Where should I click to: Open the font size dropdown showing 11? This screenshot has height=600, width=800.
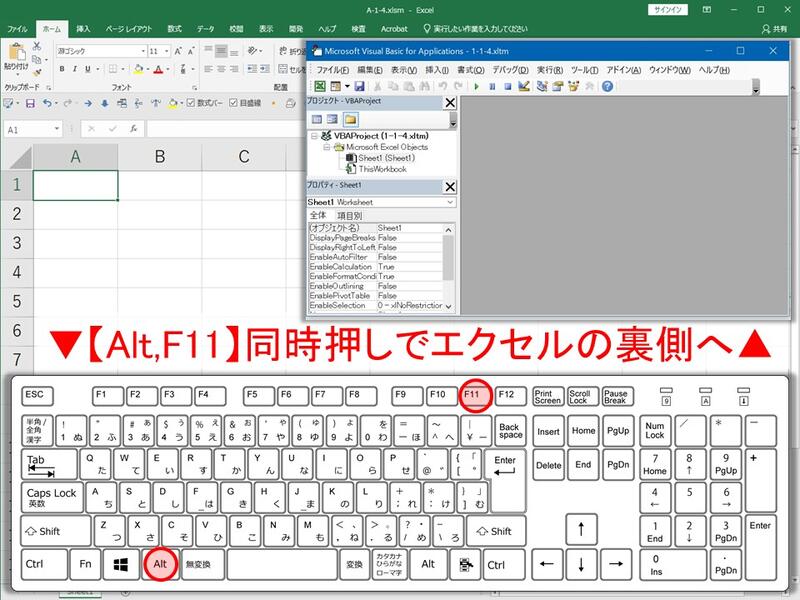[167, 51]
